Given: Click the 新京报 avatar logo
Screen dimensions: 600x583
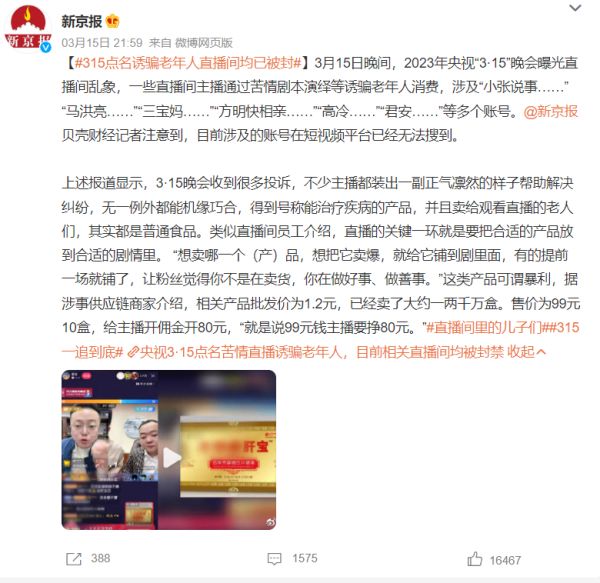Looking at the screenshot, I should tap(28, 28).
